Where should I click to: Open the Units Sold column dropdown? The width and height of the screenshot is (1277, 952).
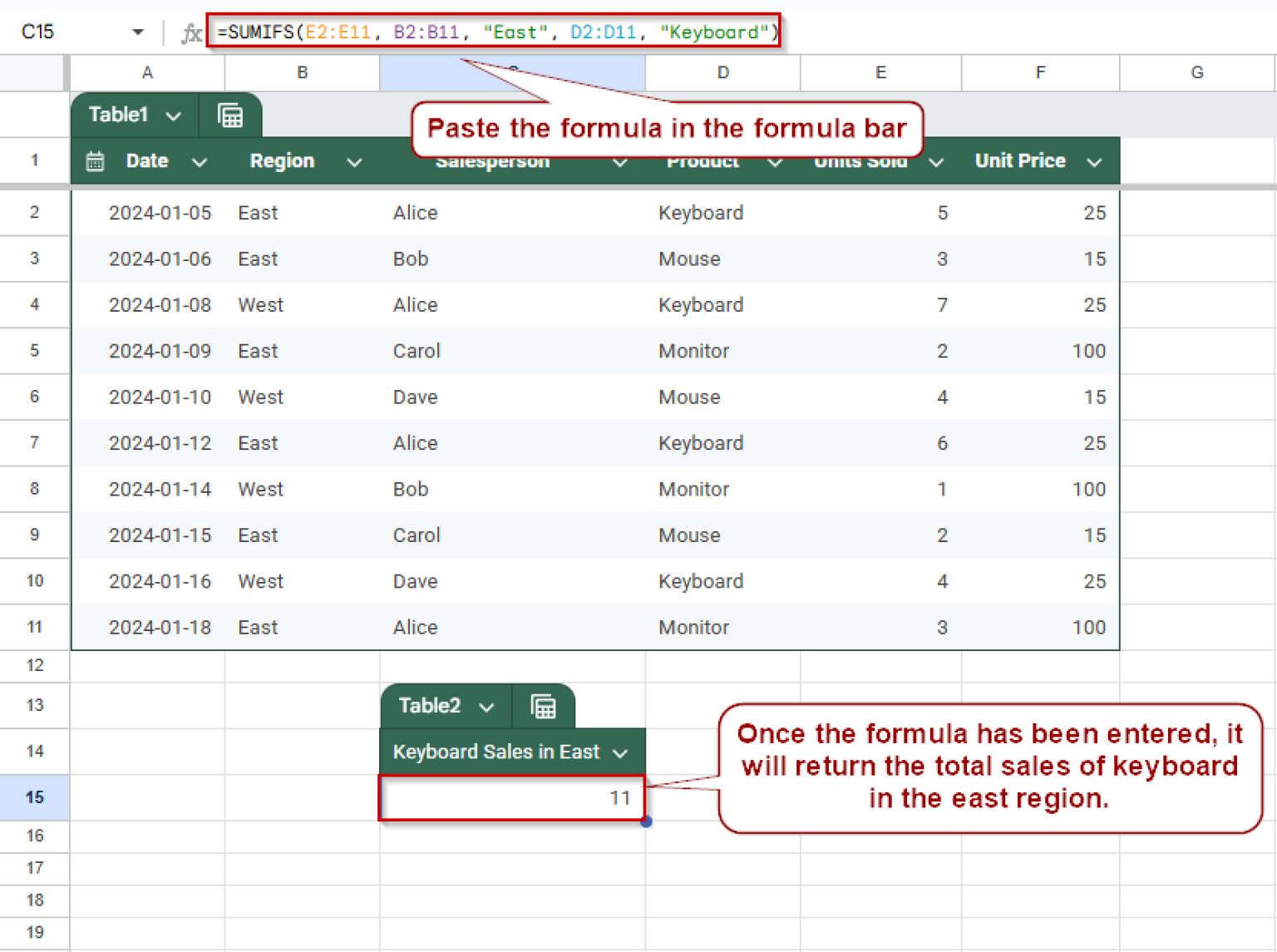click(936, 162)
